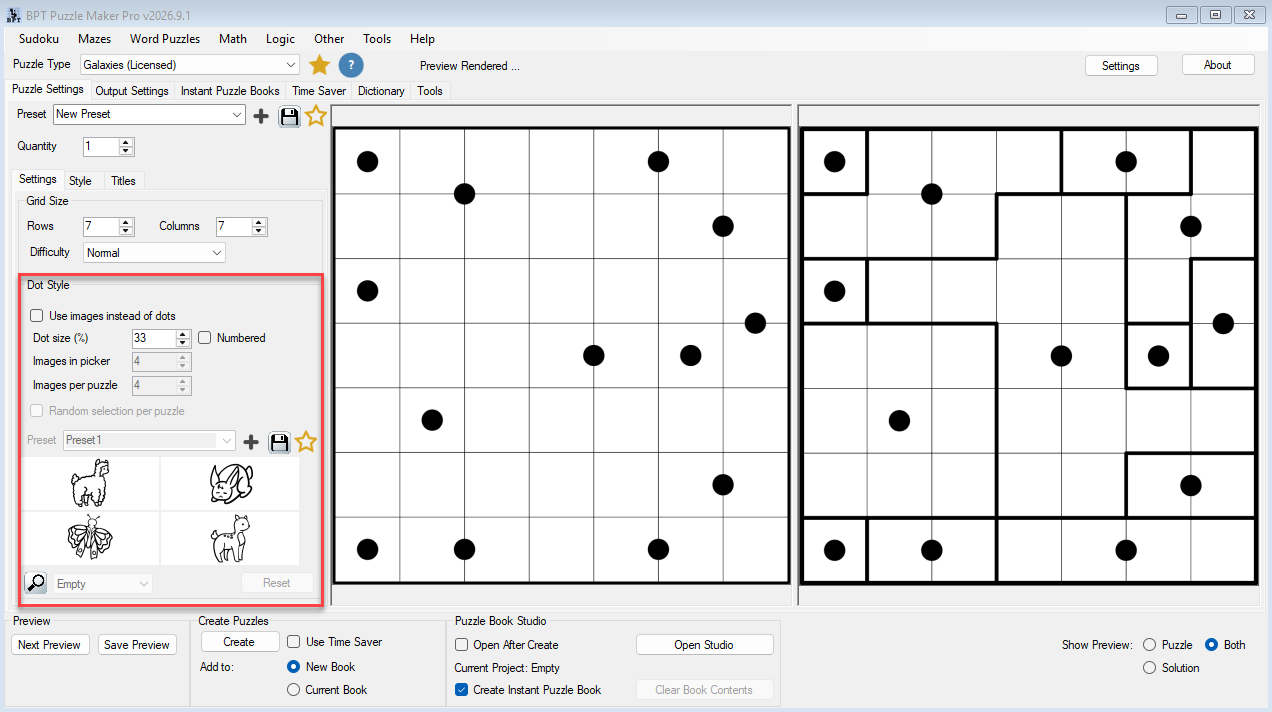Select the butterfly image thumbnail
The width and height of the screenshot is (1272, 712).
tap(90, 539)
